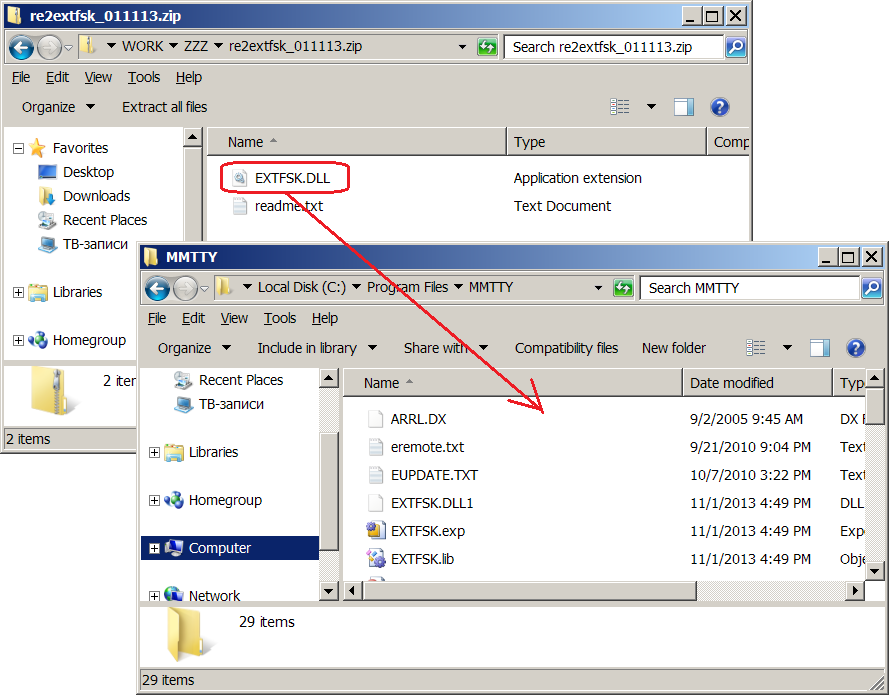
Task: Select the EXTFSK.exp file icon
Action: 375,531
